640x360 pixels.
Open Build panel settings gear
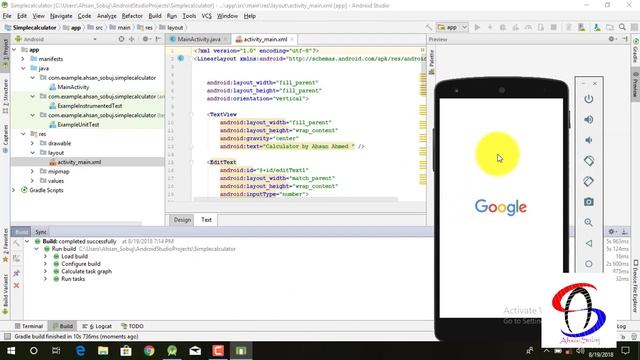(x=611, y=231)
